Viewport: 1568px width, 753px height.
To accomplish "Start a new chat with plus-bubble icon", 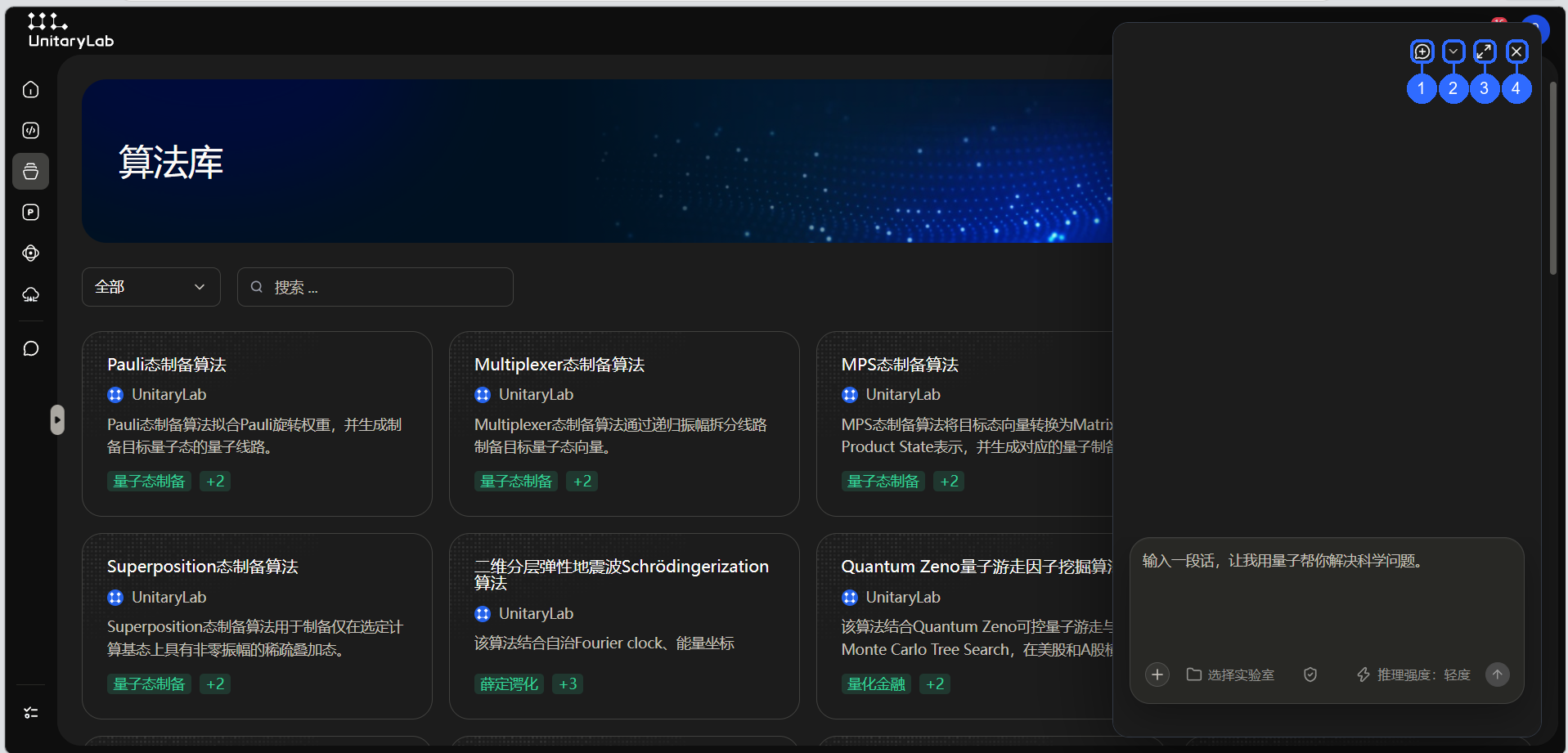I will pos(1422,52).
